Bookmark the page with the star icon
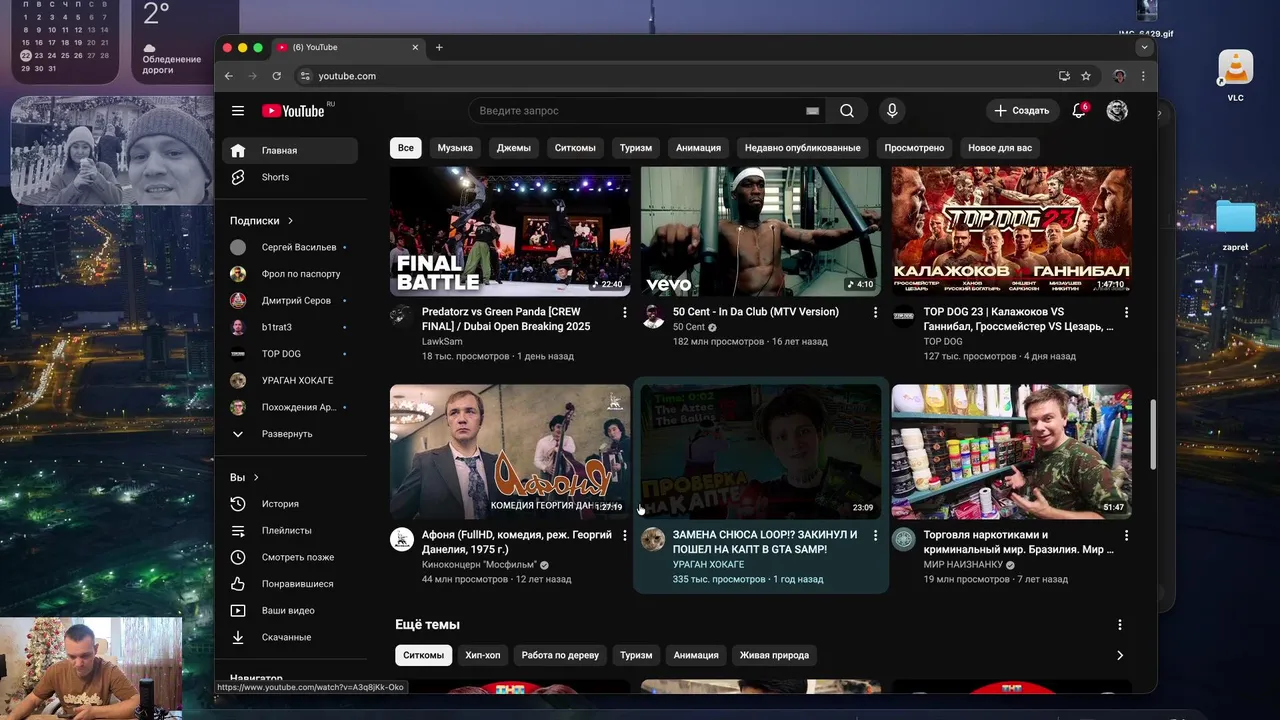This screenshot has width=1280, height=720. coord(1086,76)
